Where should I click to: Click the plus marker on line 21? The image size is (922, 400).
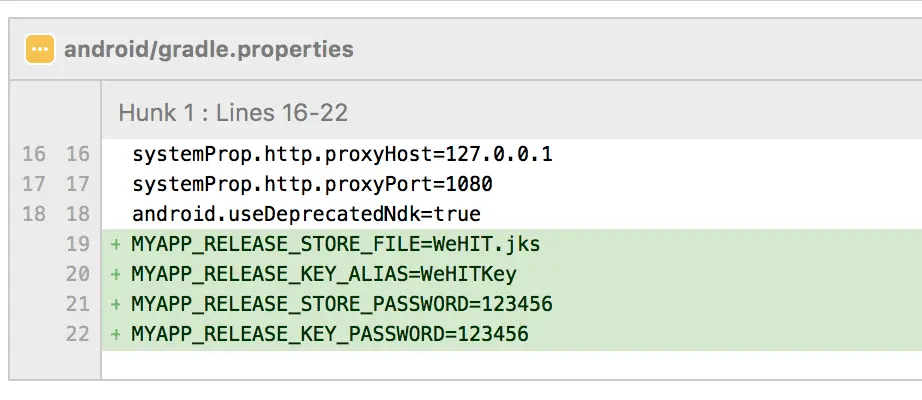(116, 304)
